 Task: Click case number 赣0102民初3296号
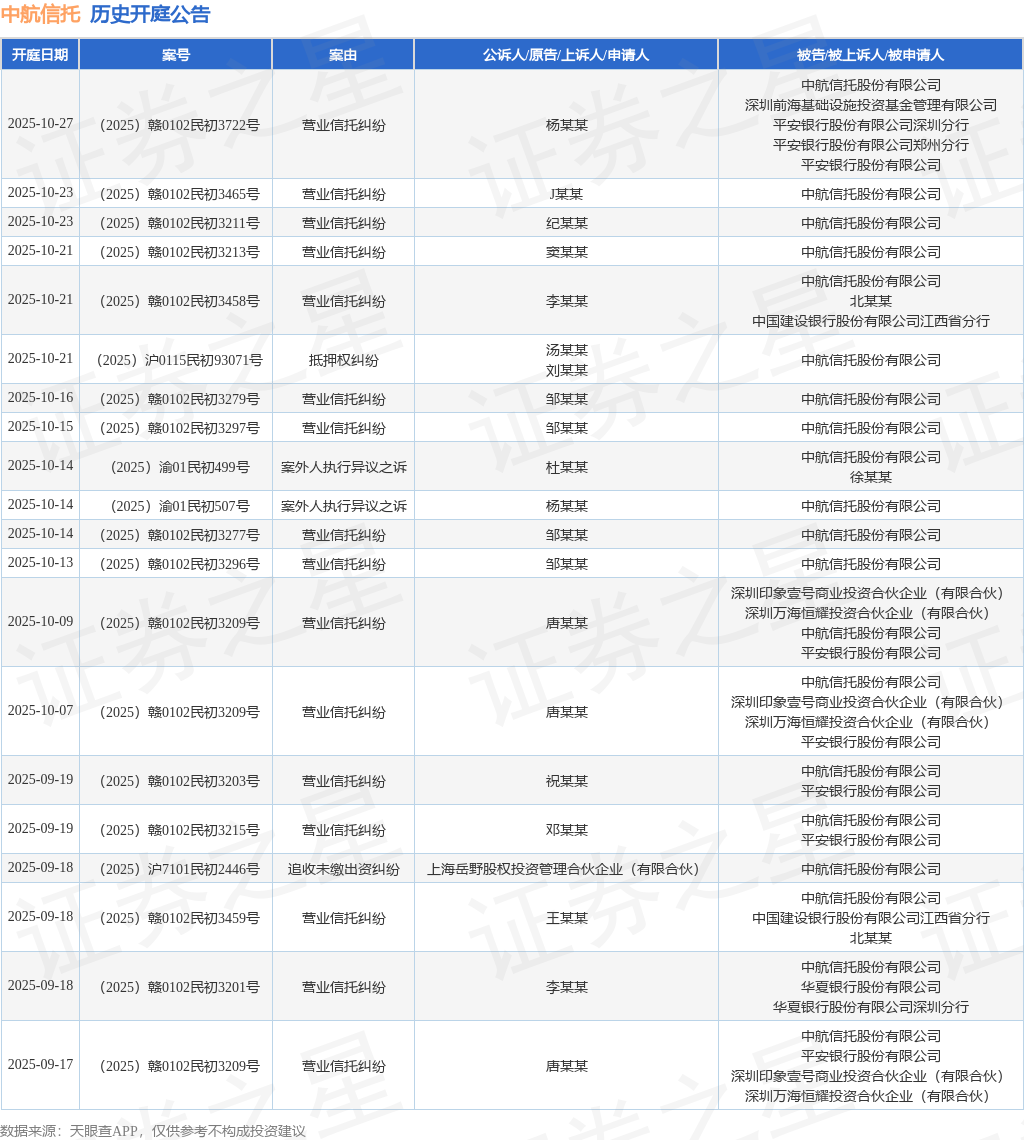tap(180, 564)
